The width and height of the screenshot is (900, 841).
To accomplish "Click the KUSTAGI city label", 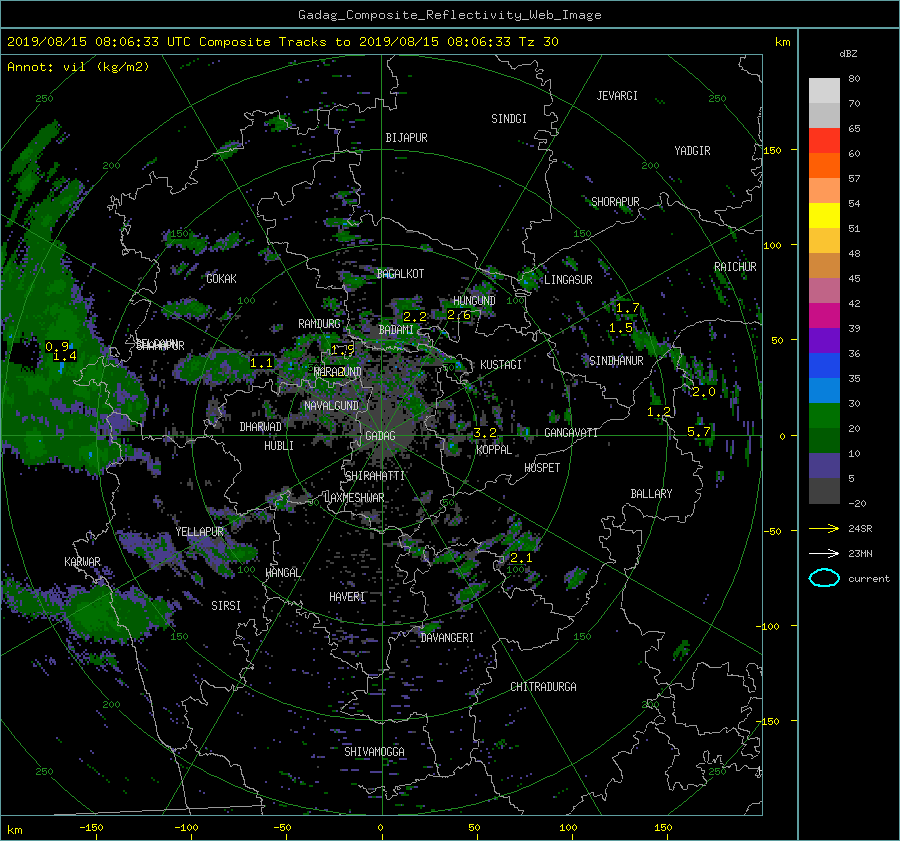I will coord(501,365).
